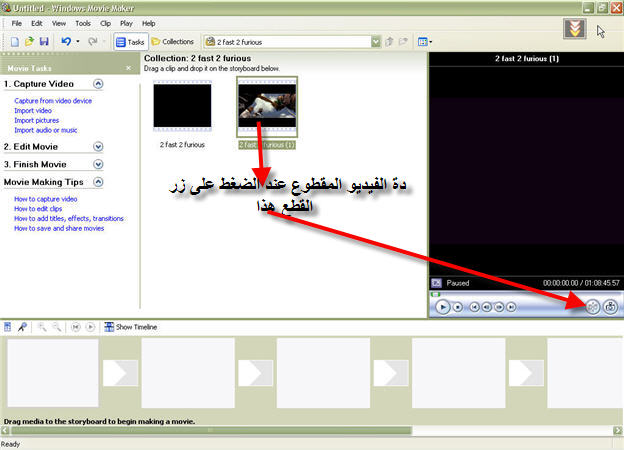Click the Import video link
The height and width of the screenshot is (450, 624).
pos(33,111)
